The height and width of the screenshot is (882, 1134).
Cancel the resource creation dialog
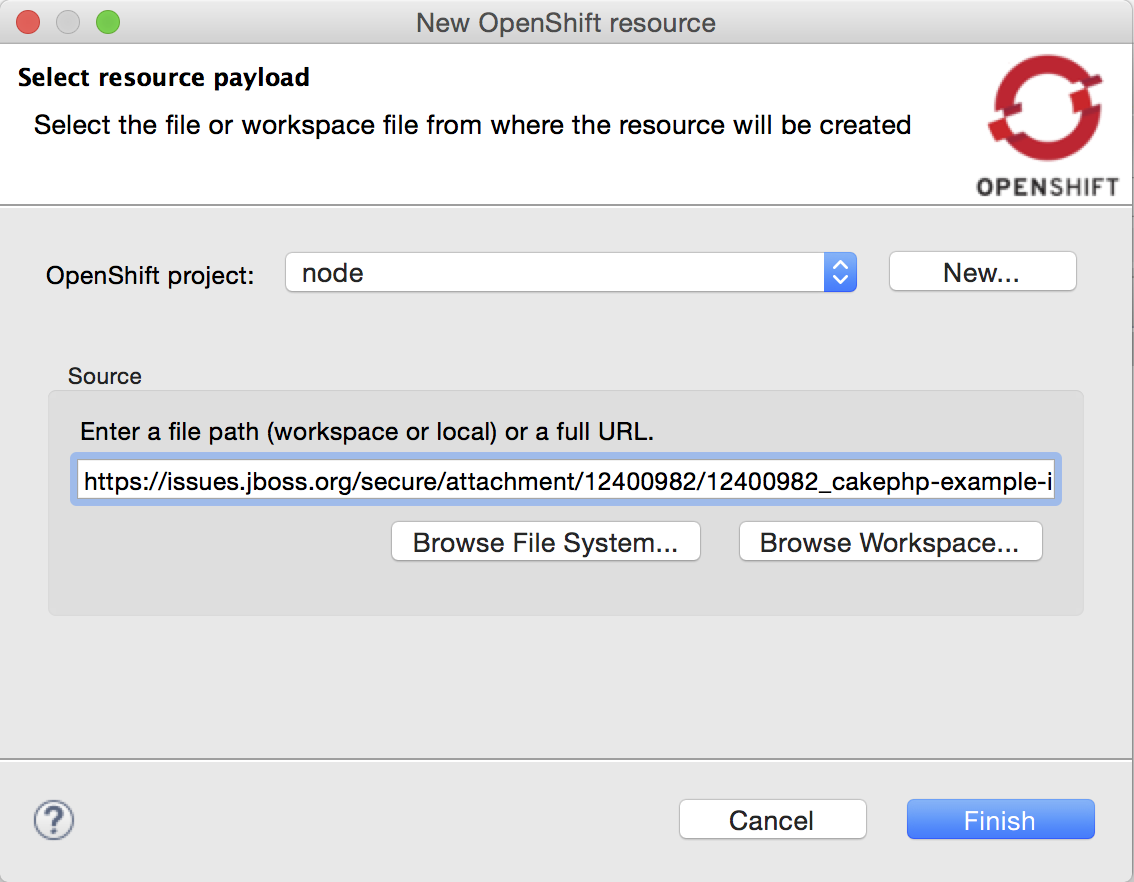(x=772, y=821)
